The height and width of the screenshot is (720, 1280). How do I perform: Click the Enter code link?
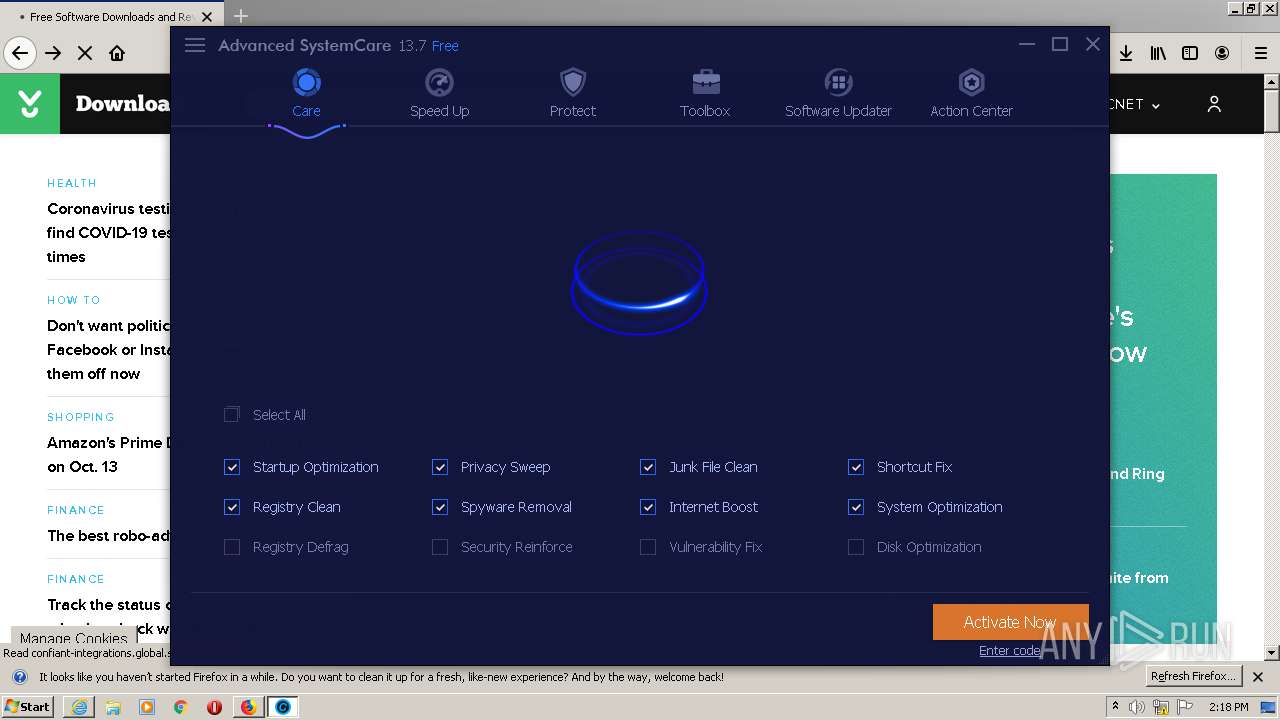coord(1010,650)
